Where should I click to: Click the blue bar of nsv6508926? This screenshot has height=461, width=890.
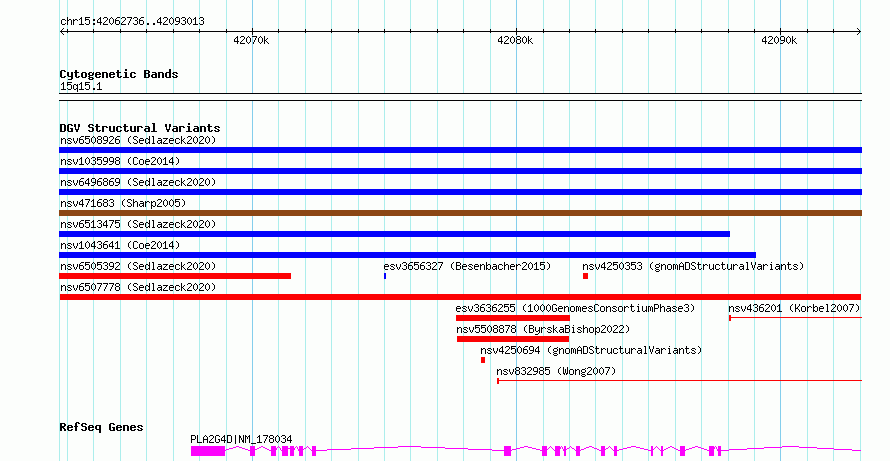point(460,150)
